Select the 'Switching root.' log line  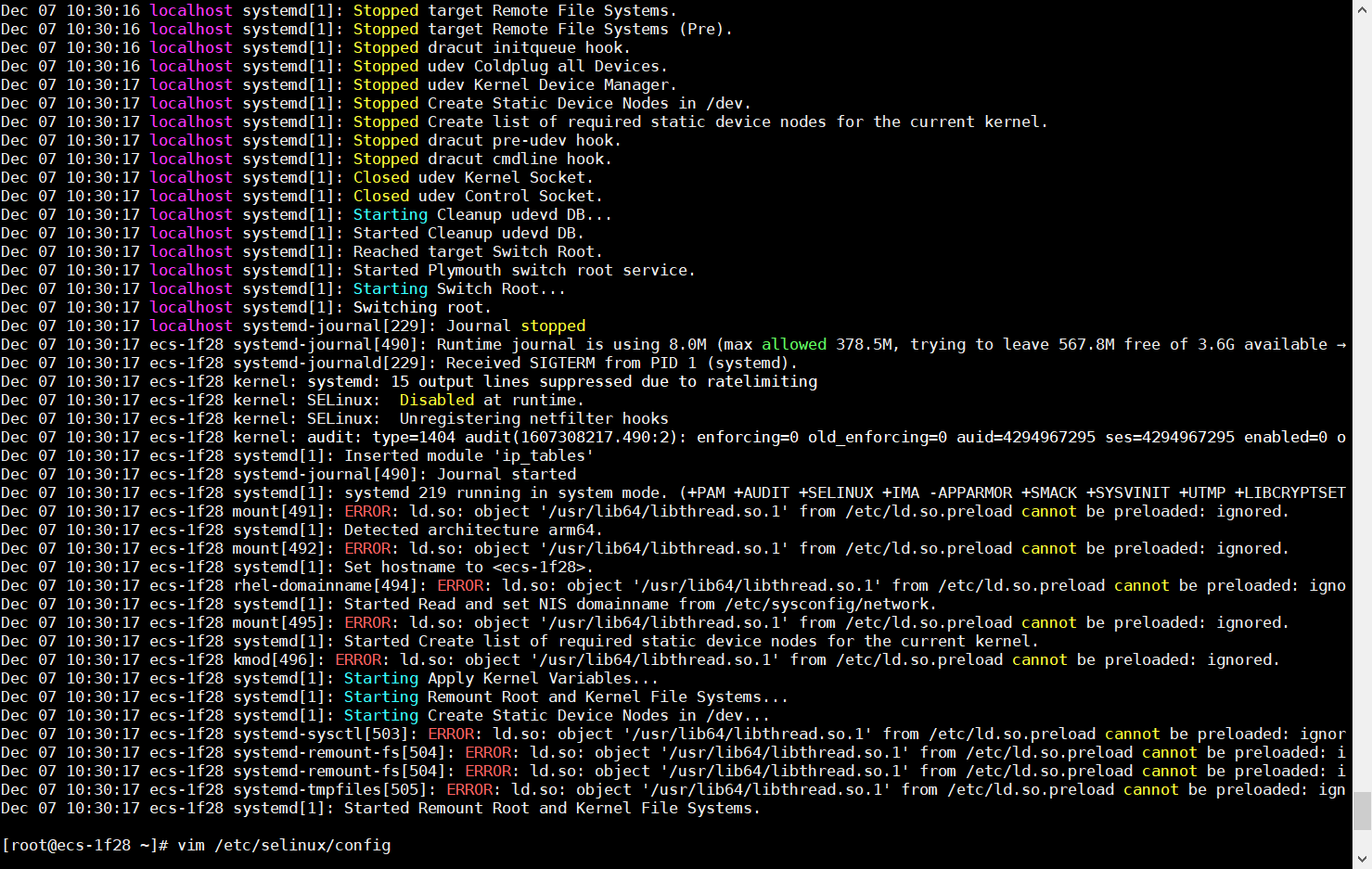pyautogui.click(x=246, y=307)
